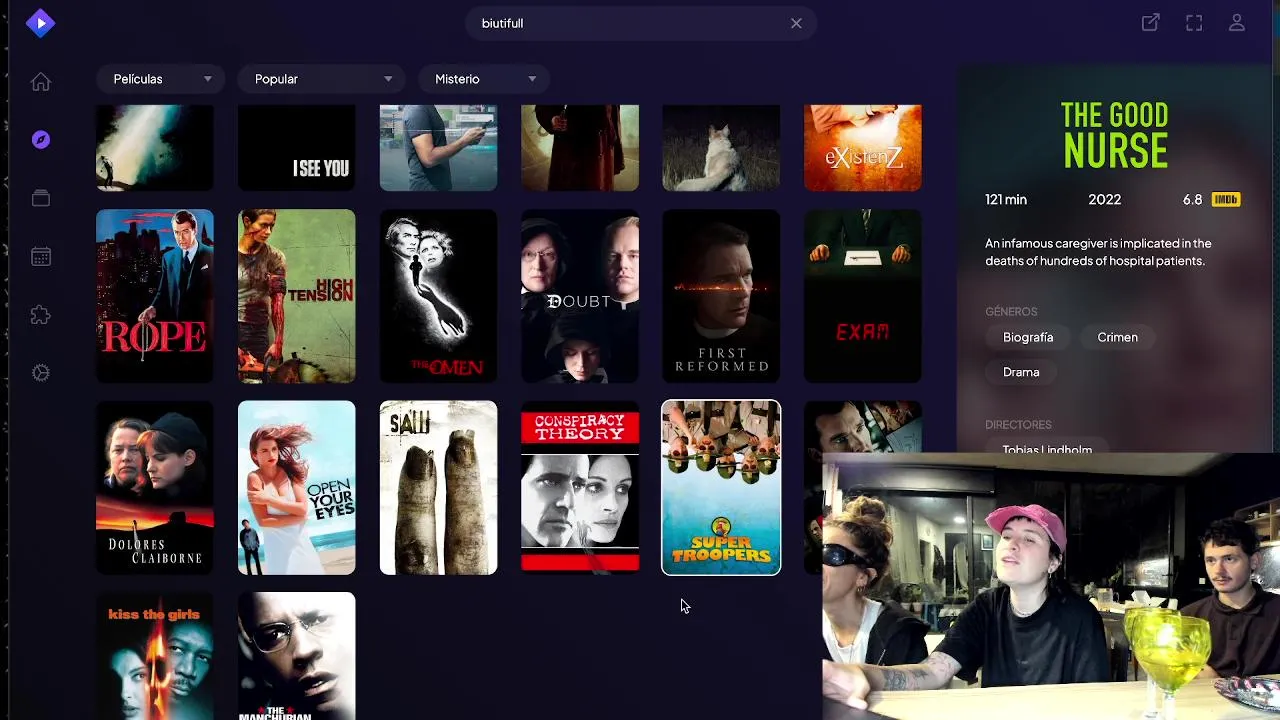
Task: Open the Doubt movie poster
Action: pyautogui.click(x=580, y=296)
